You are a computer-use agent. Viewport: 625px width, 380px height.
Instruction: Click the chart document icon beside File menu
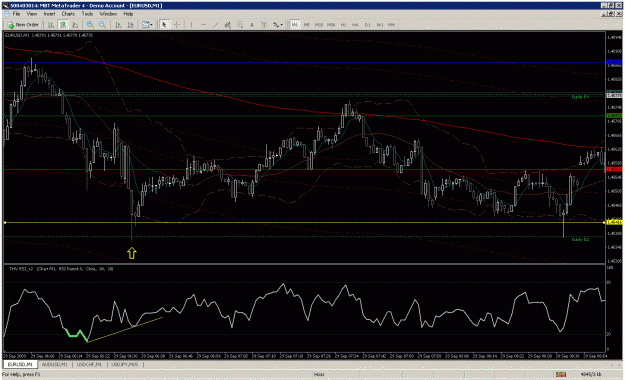[7, 14]
